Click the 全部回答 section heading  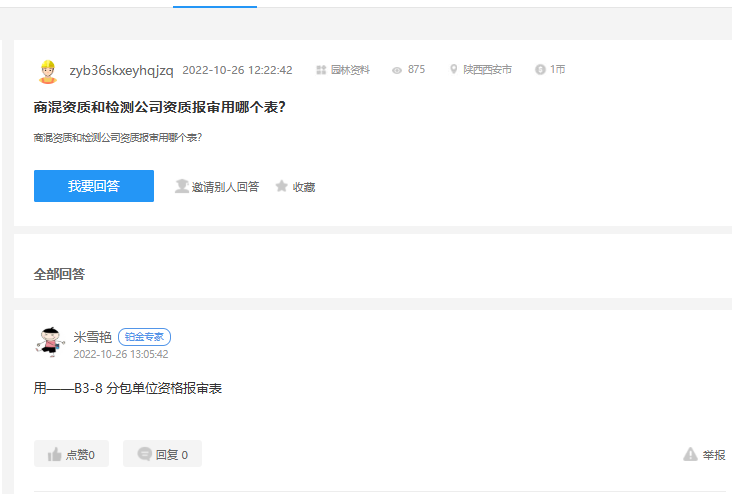pyautogui.click(x=59, y=274)
